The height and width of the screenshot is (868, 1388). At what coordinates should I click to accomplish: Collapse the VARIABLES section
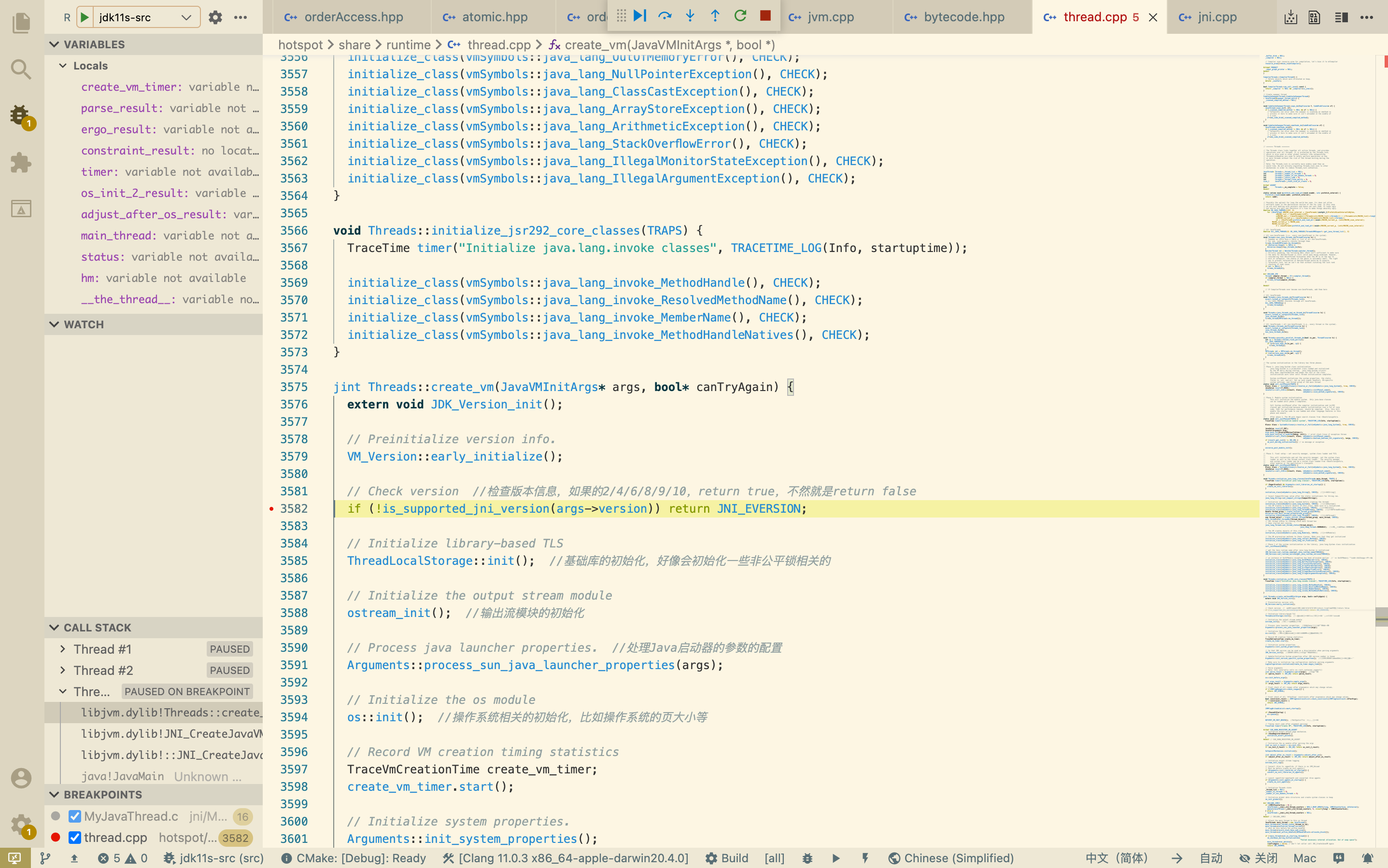tap(153, 44)
